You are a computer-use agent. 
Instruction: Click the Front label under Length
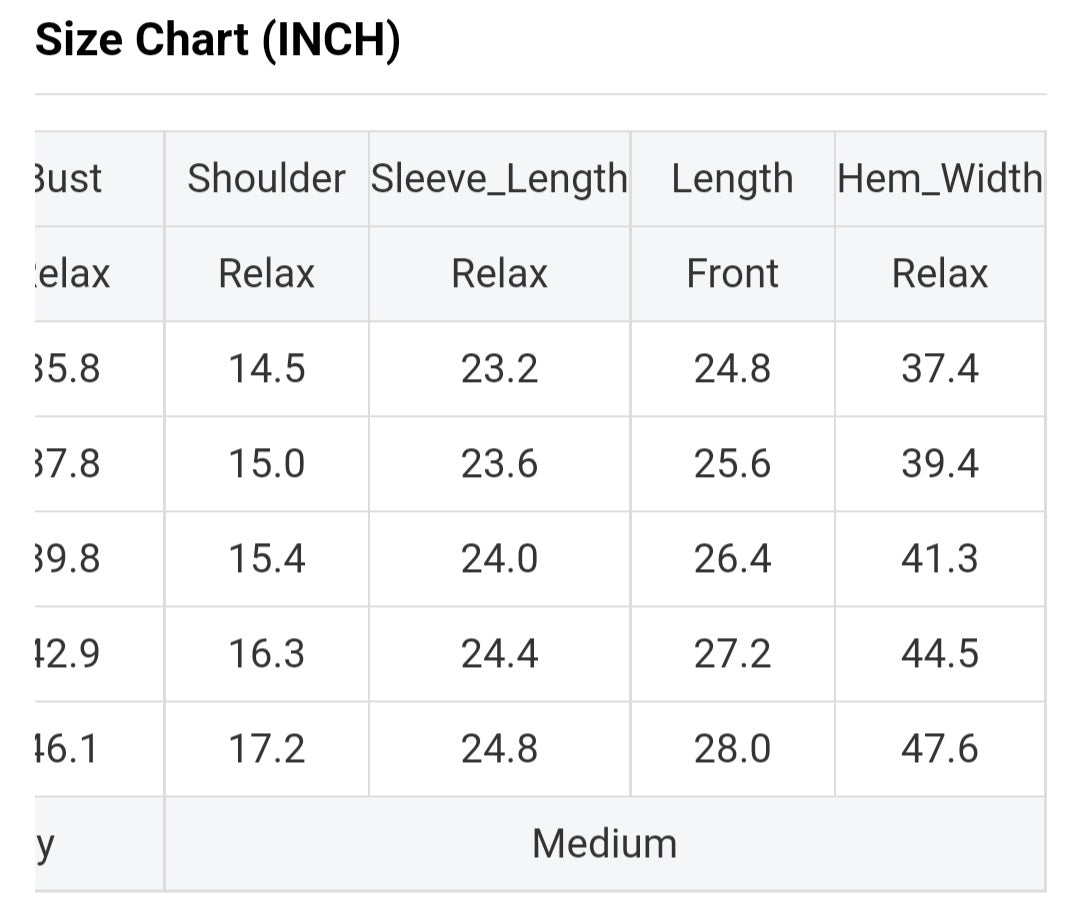click(x=732, y=274)
